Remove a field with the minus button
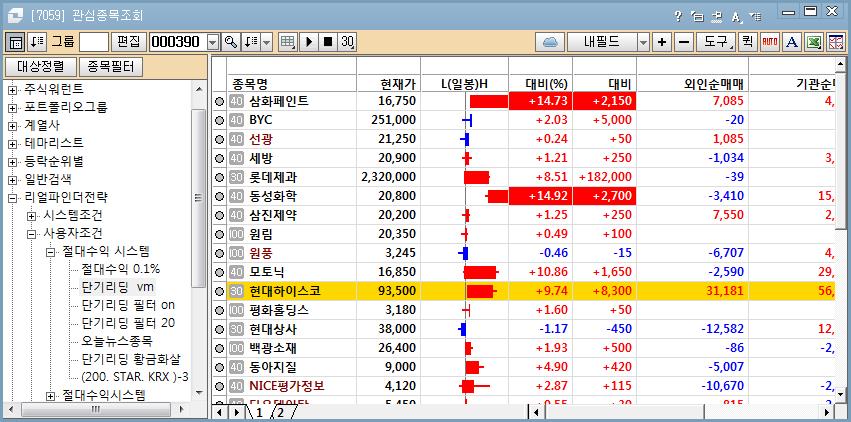The height and width of the screenshot is (422, 851). 684,42
